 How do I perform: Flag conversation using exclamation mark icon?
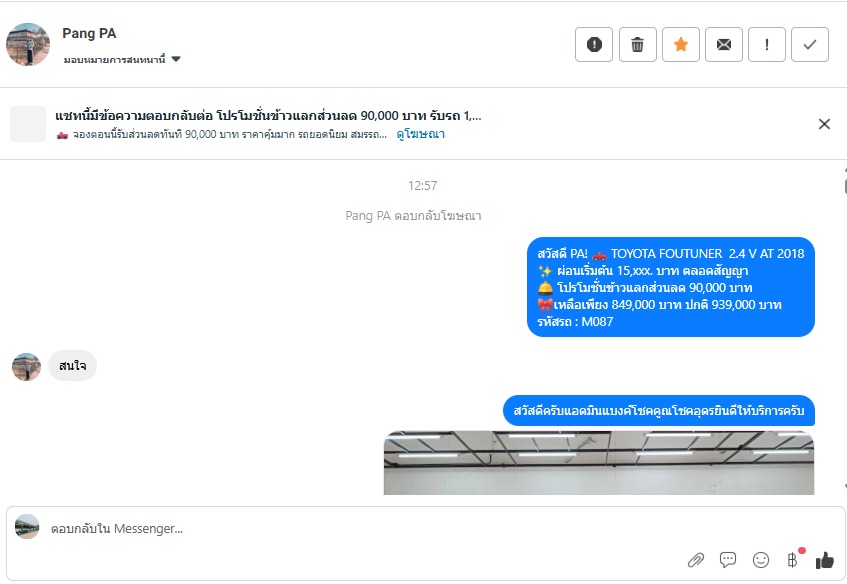point(767,44)
